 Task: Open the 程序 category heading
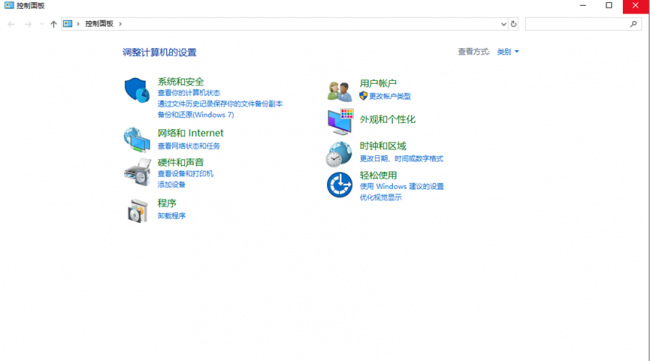click(167, 203)
